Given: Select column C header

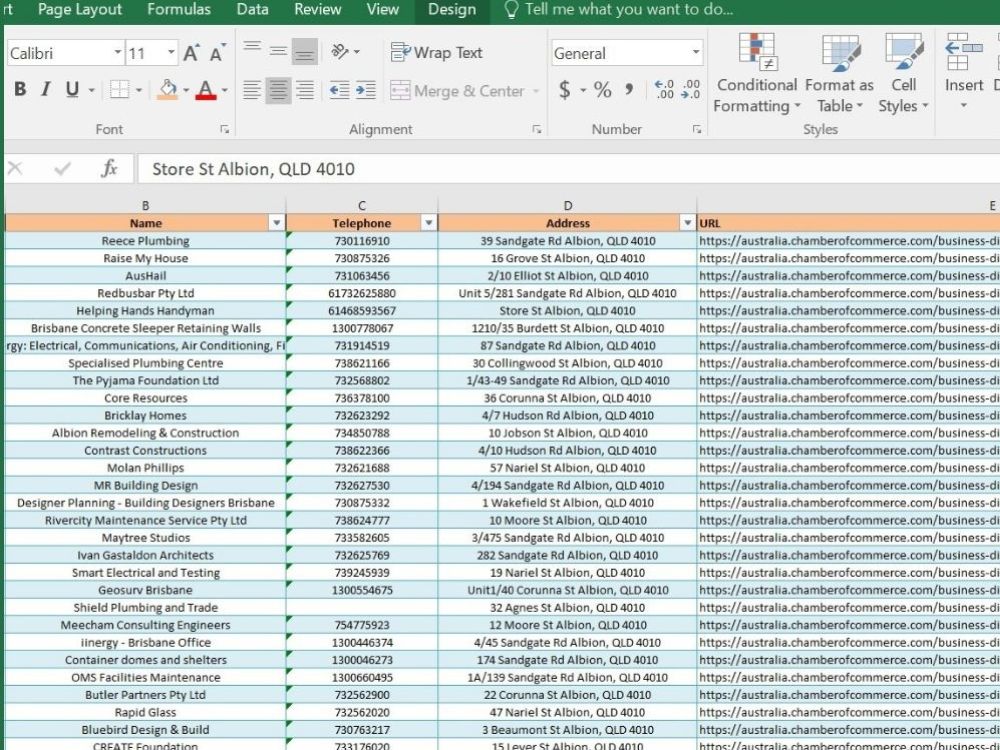Looking at the screenshot, I should click(362, 205).
